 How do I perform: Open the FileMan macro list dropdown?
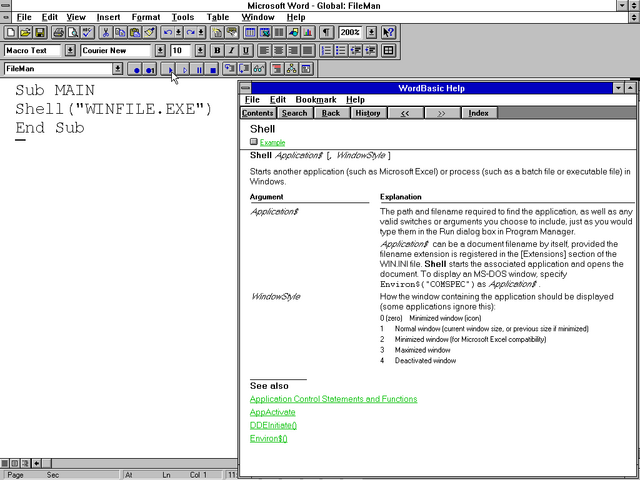(118, 69)
